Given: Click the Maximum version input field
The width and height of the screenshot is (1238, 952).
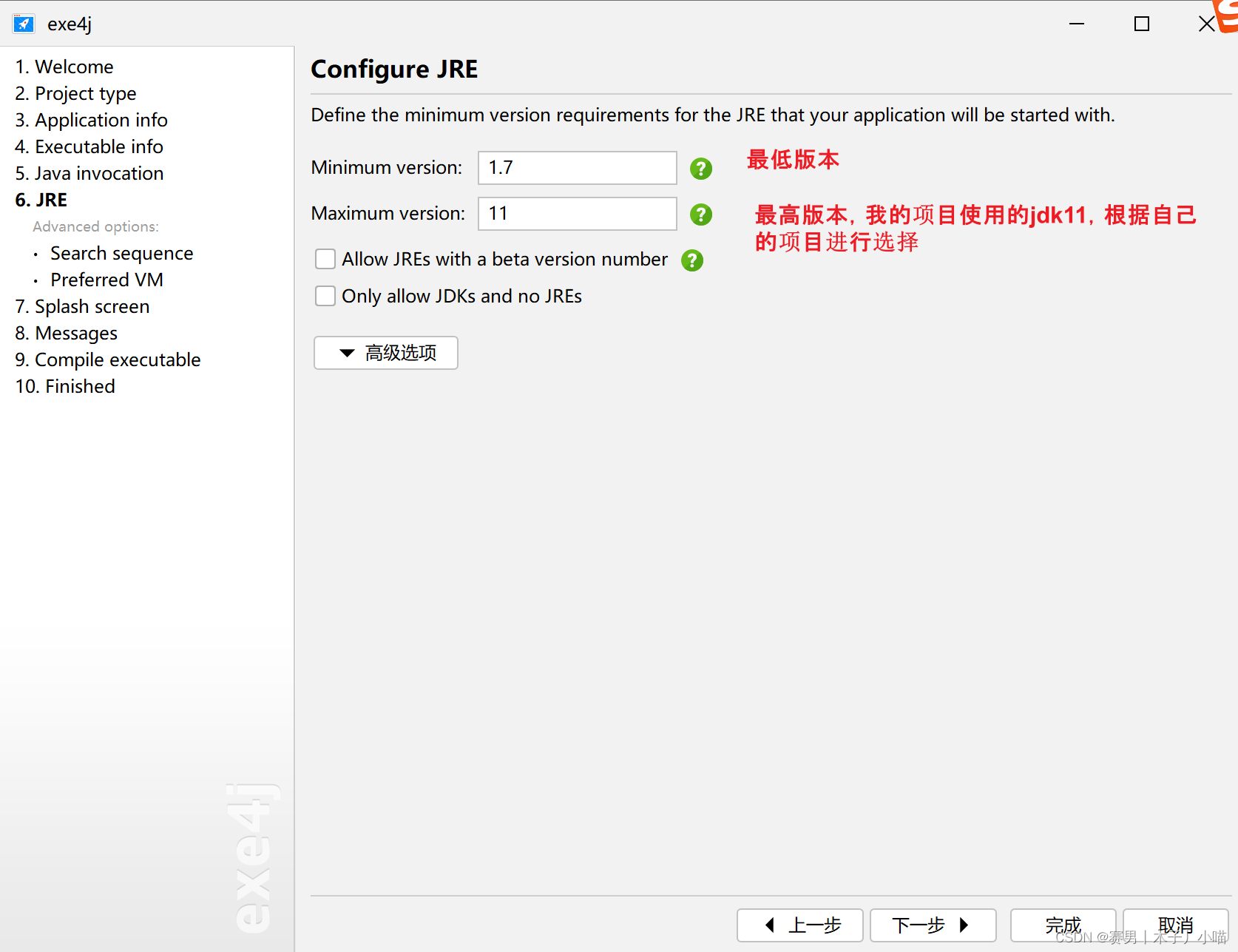Looking at the screenshot, I should click(x=578, y=214).
